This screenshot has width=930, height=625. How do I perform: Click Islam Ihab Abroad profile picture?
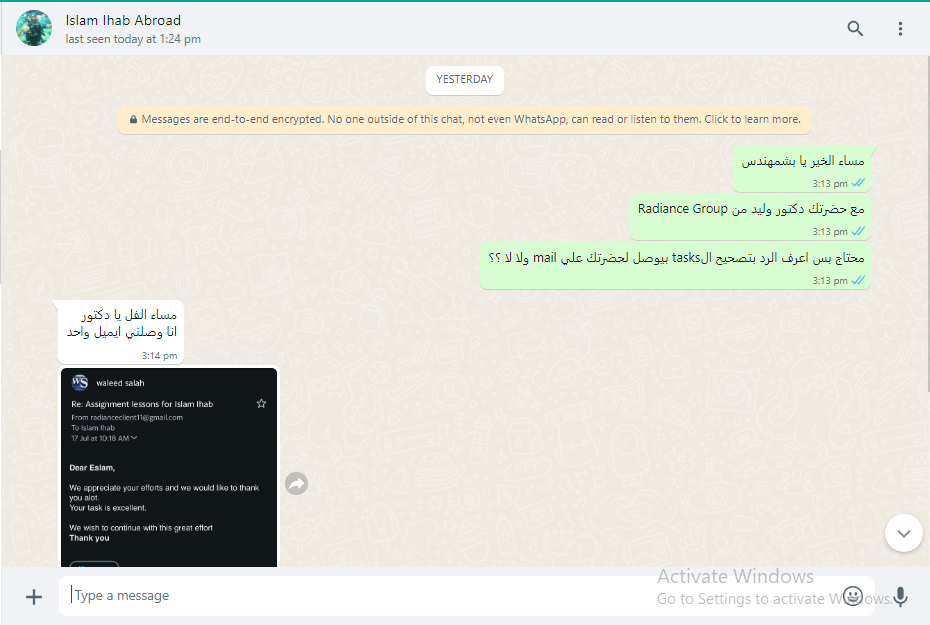34,28
